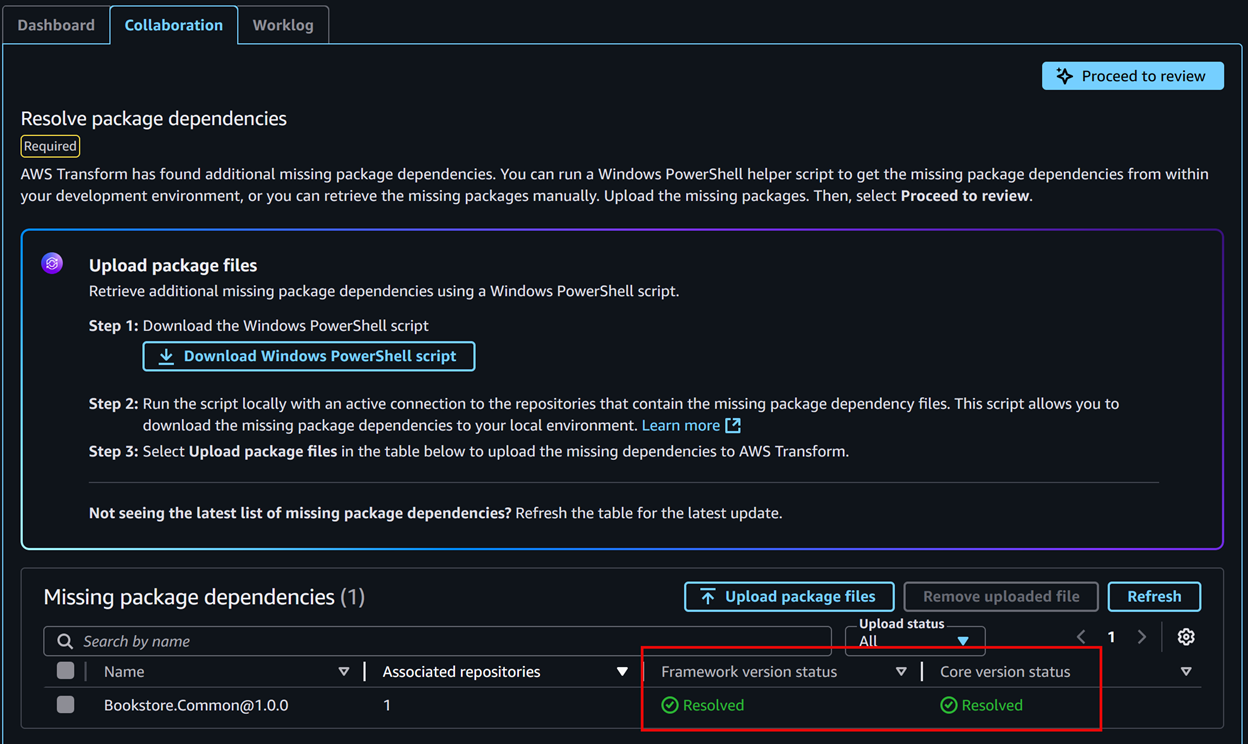This screenshot has height=744, width=1248.
Task: Click the Refresh button above the table
Action: (1154, 596)
